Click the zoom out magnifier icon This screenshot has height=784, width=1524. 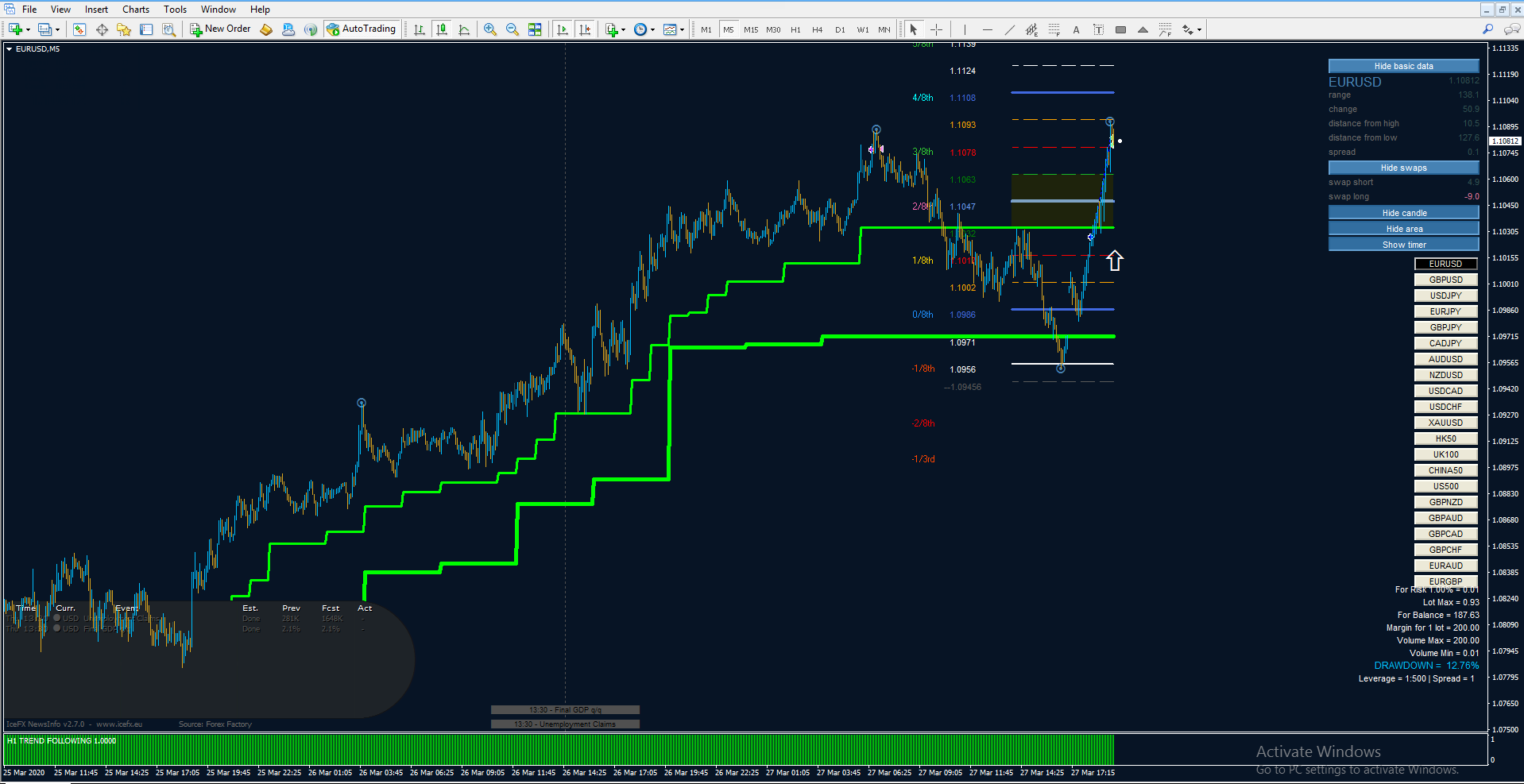[513, 29]
